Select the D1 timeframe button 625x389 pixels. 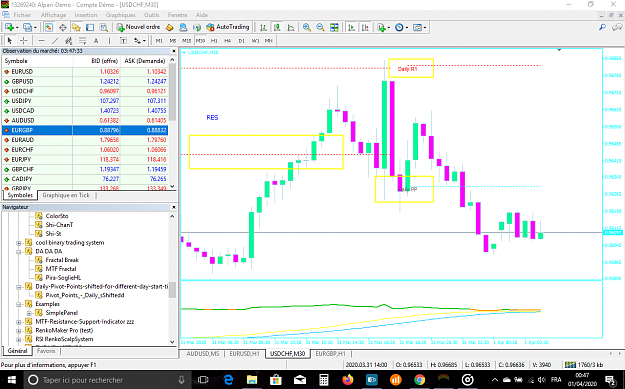click(242, 41)
